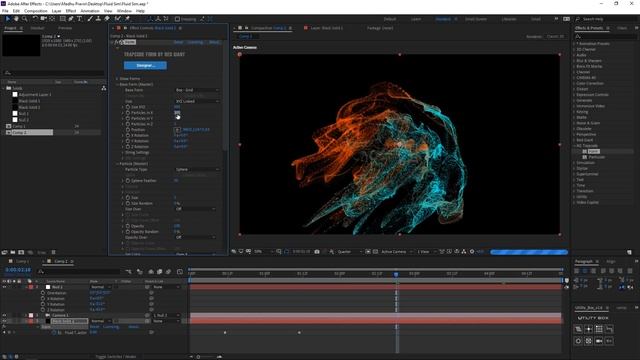The width and height of the screenshot is (640, 360).
Task: Open the composition mini-flowchart in timeline
Action: [x=129, y=271]
